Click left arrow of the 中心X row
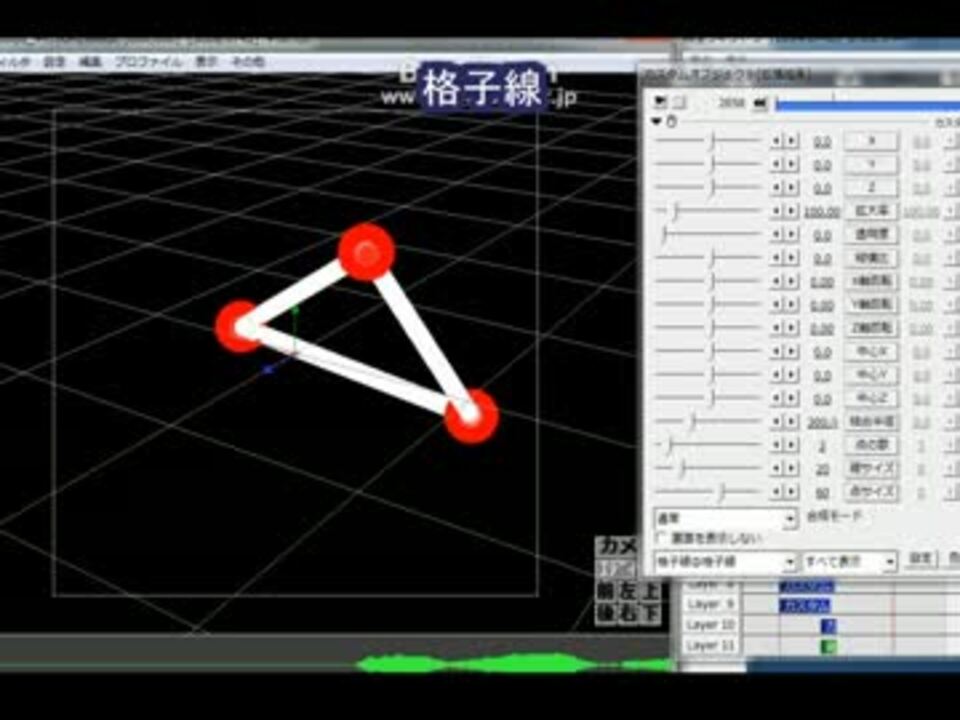Viewport: 960px width, 720px height. (777, 351)
